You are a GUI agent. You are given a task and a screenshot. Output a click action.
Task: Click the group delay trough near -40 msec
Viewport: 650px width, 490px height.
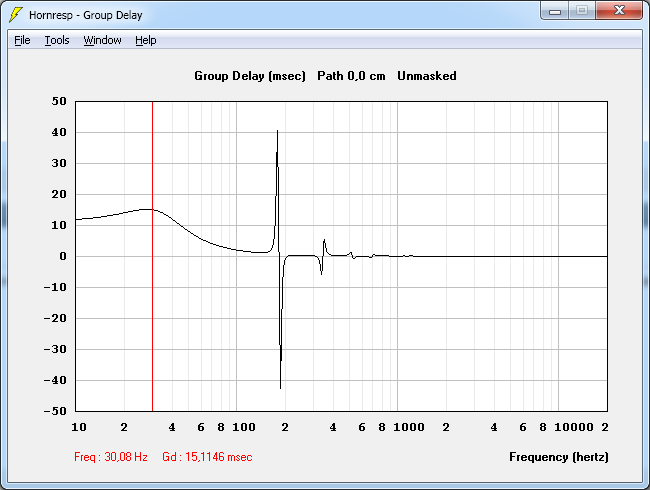(281, 386)
